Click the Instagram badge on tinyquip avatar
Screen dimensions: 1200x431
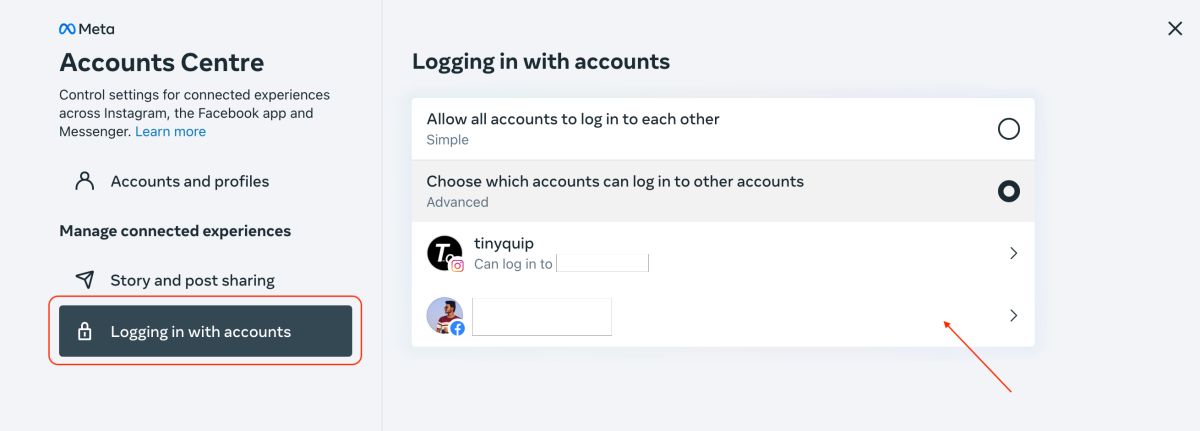pos(457,266)
